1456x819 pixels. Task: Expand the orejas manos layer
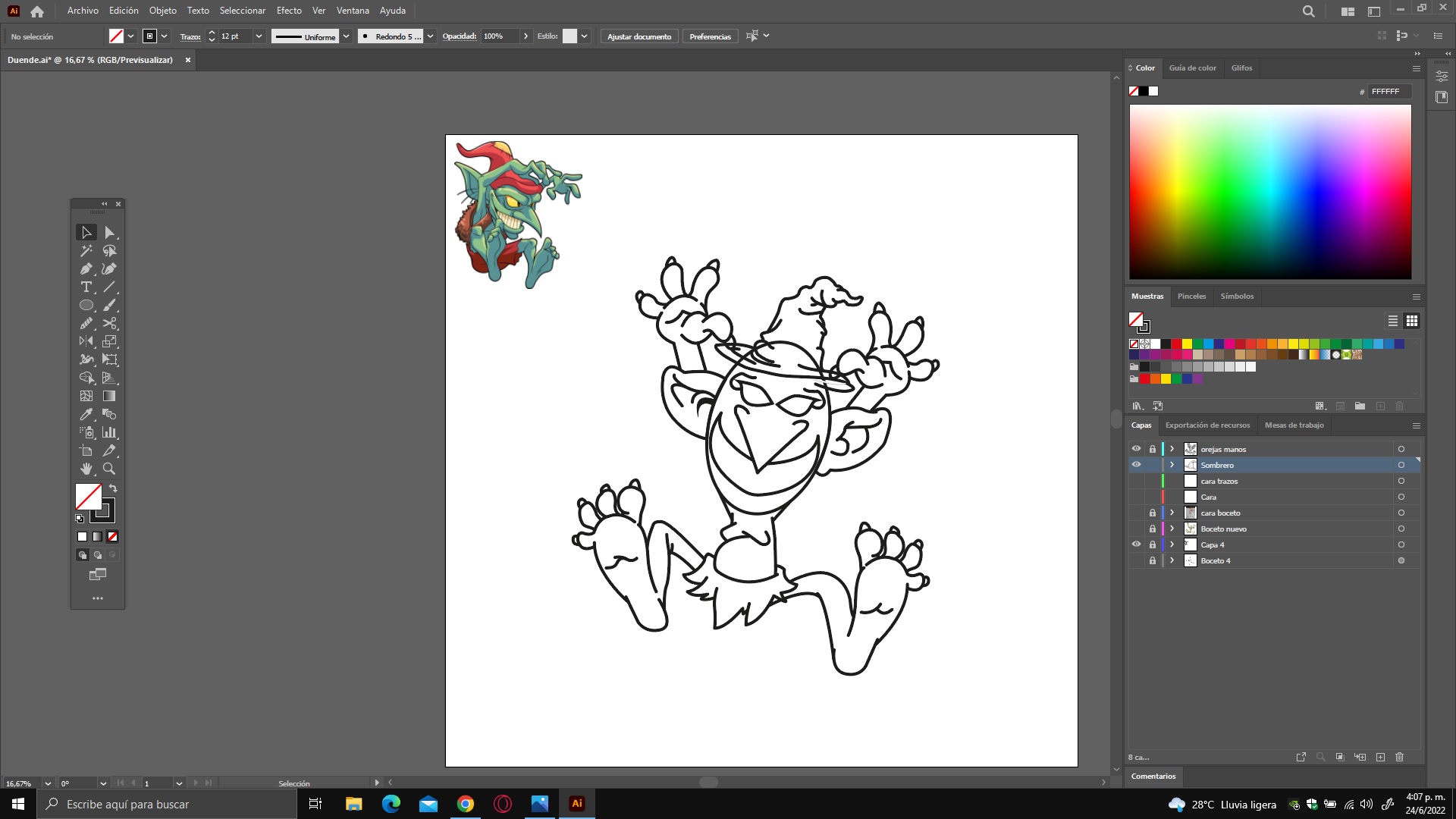click(x=1172, y=449)
